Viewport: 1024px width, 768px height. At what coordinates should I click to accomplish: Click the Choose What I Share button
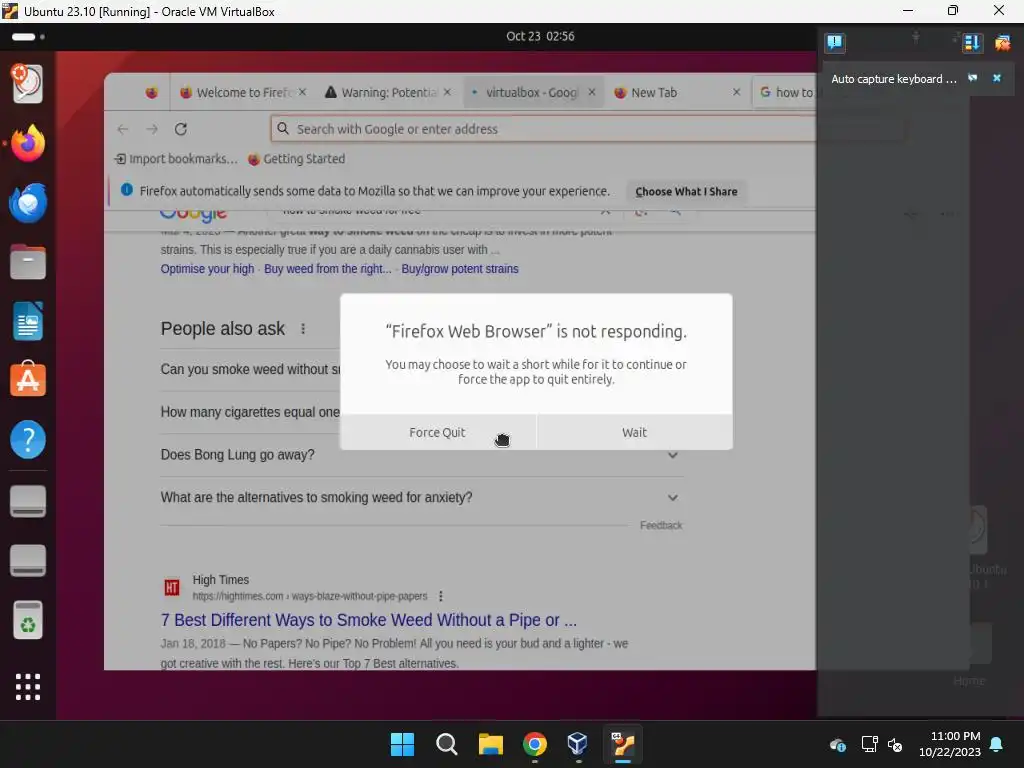686,191
